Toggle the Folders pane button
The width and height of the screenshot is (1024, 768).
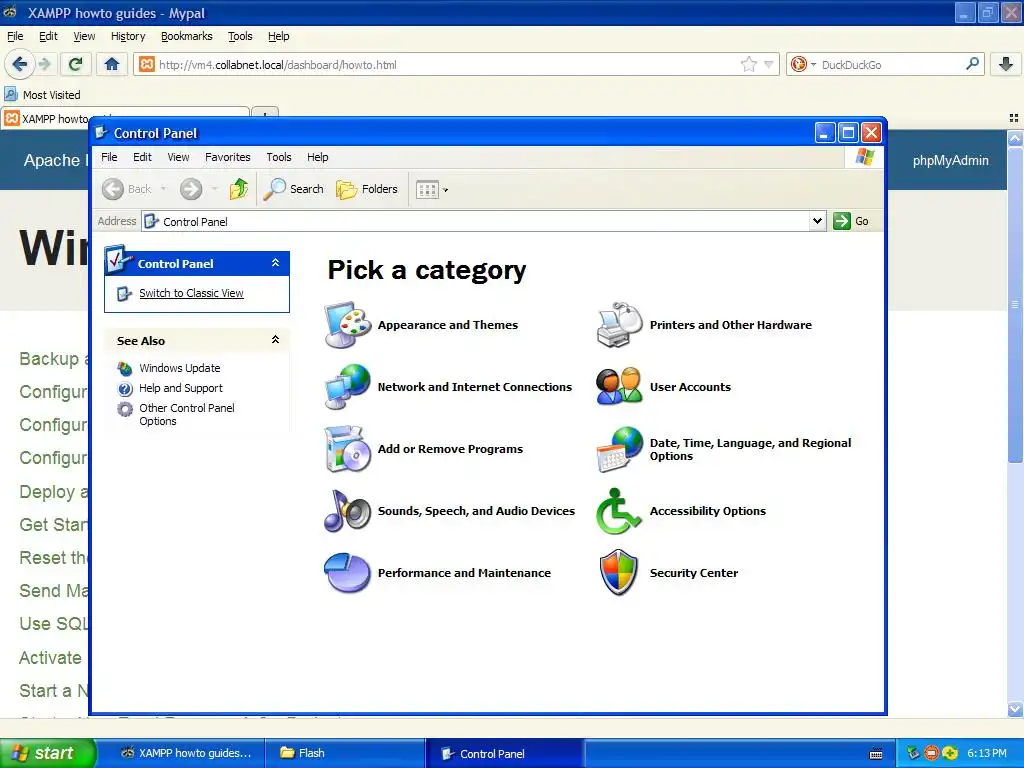click(367, 189)
